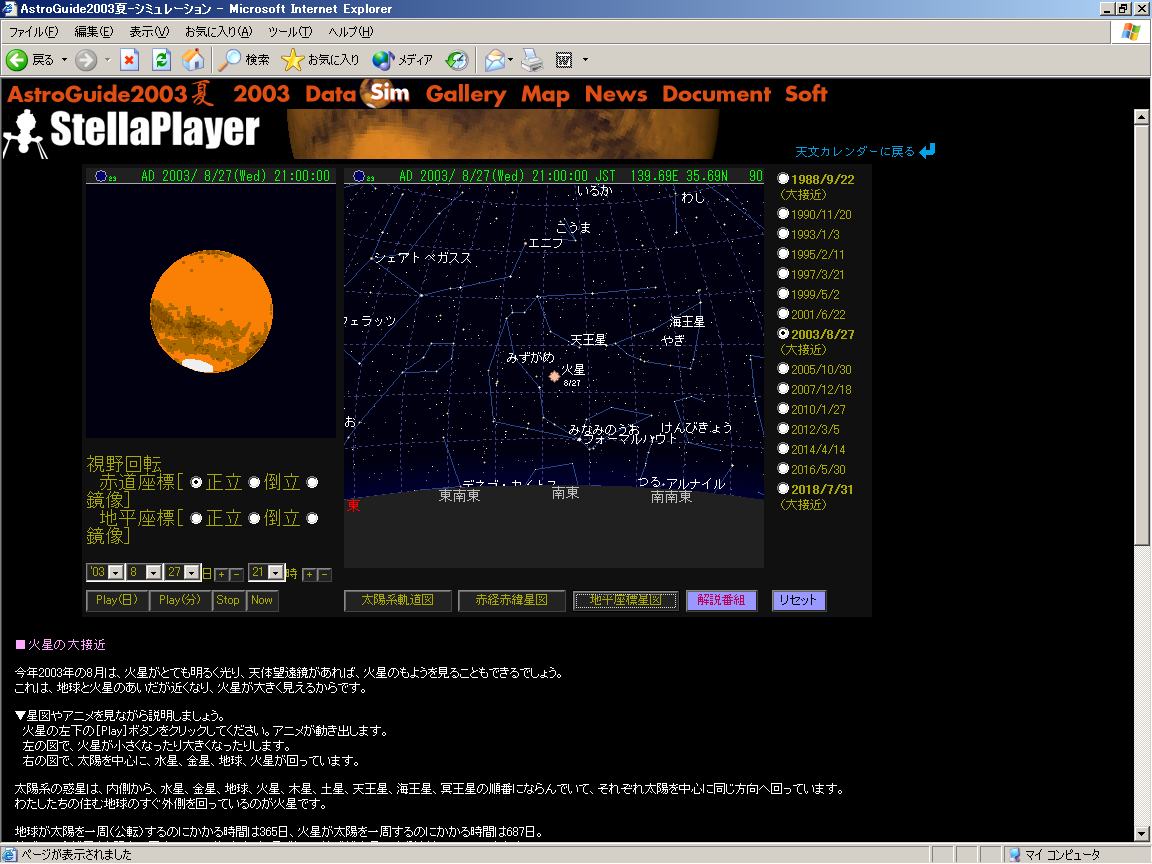Screen dimensions: 1152x864
Task: Open the hour 21 dropdown
Action: click(x=276, y=573)
